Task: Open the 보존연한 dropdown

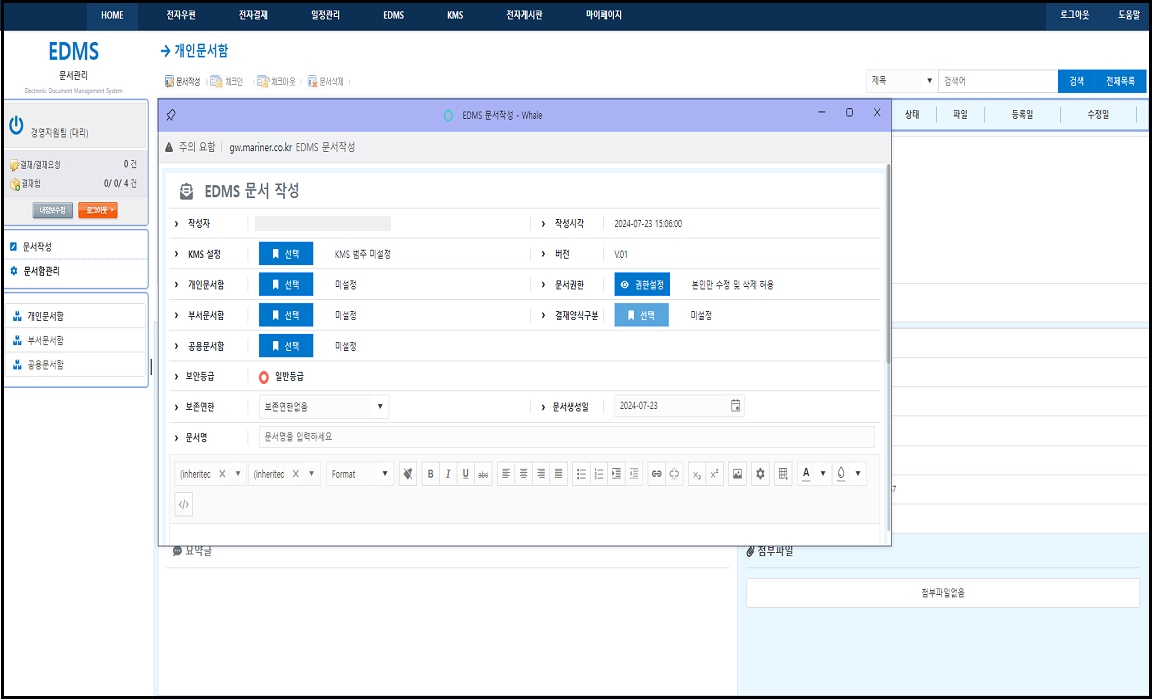Action: (x=323, y=406)
